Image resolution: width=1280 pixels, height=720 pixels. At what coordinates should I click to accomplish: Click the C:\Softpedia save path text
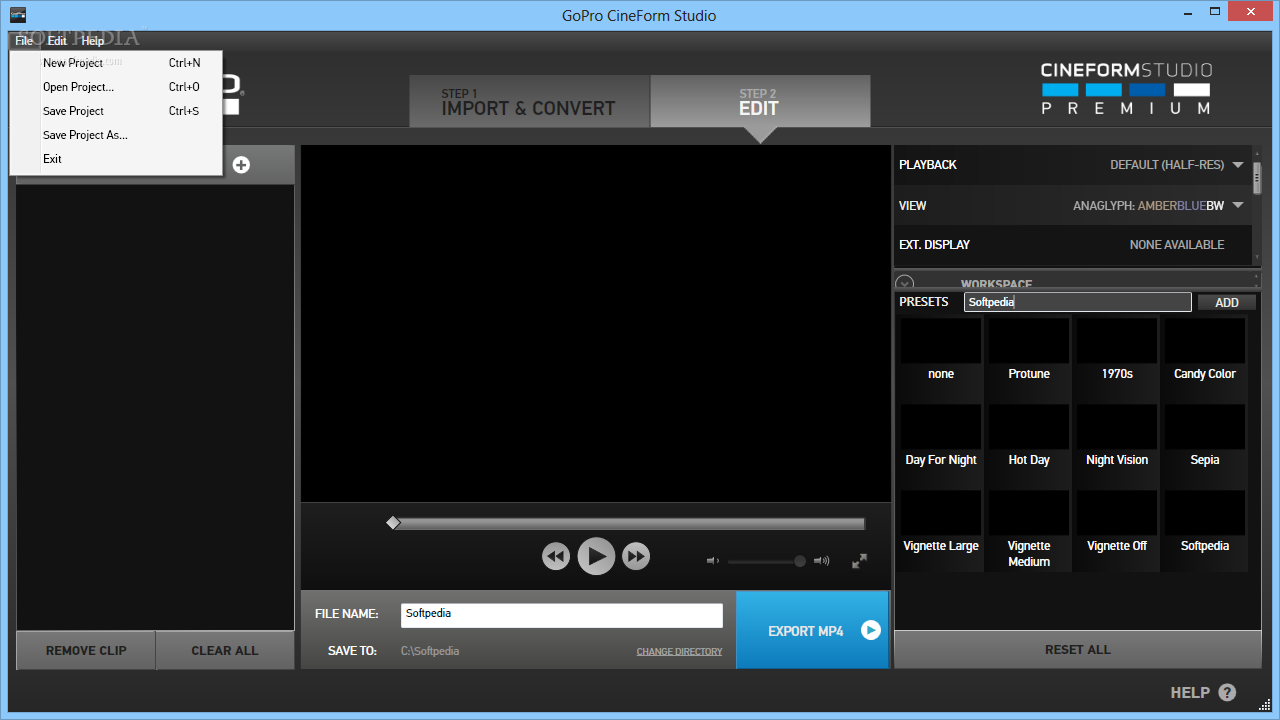tap(430, 651)
